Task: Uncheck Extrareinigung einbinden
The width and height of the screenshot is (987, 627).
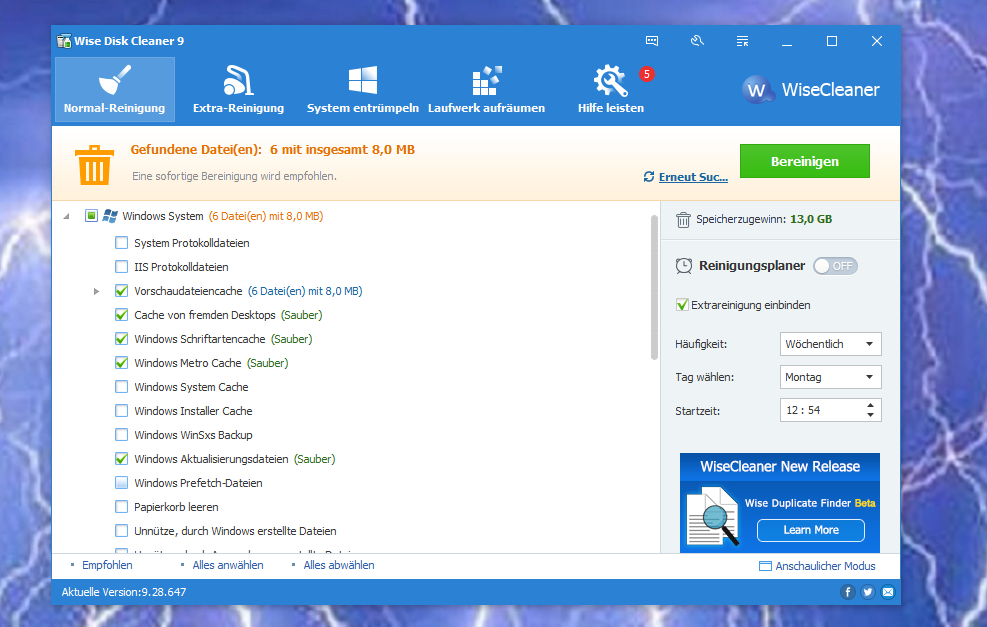Action: tap(682, 305)
